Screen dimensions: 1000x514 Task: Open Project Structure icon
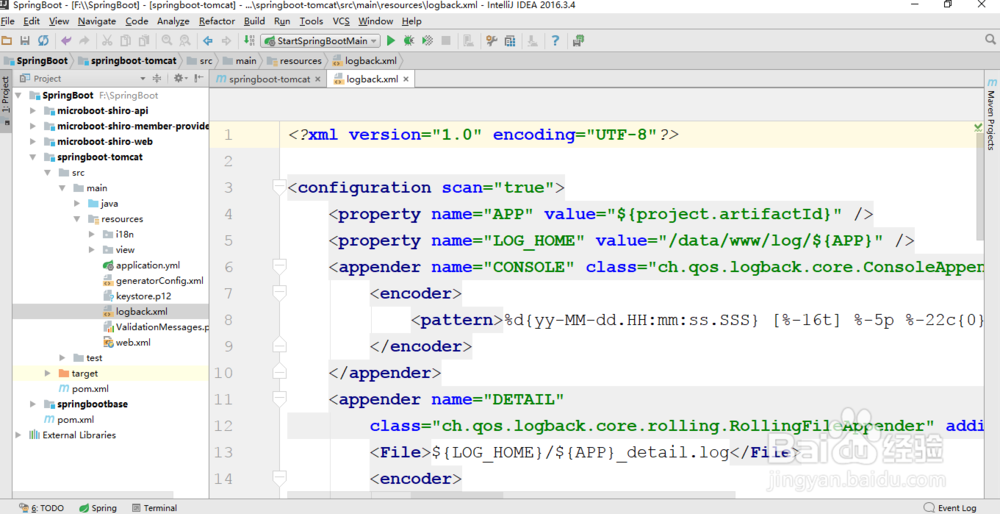tap(510, 41)
